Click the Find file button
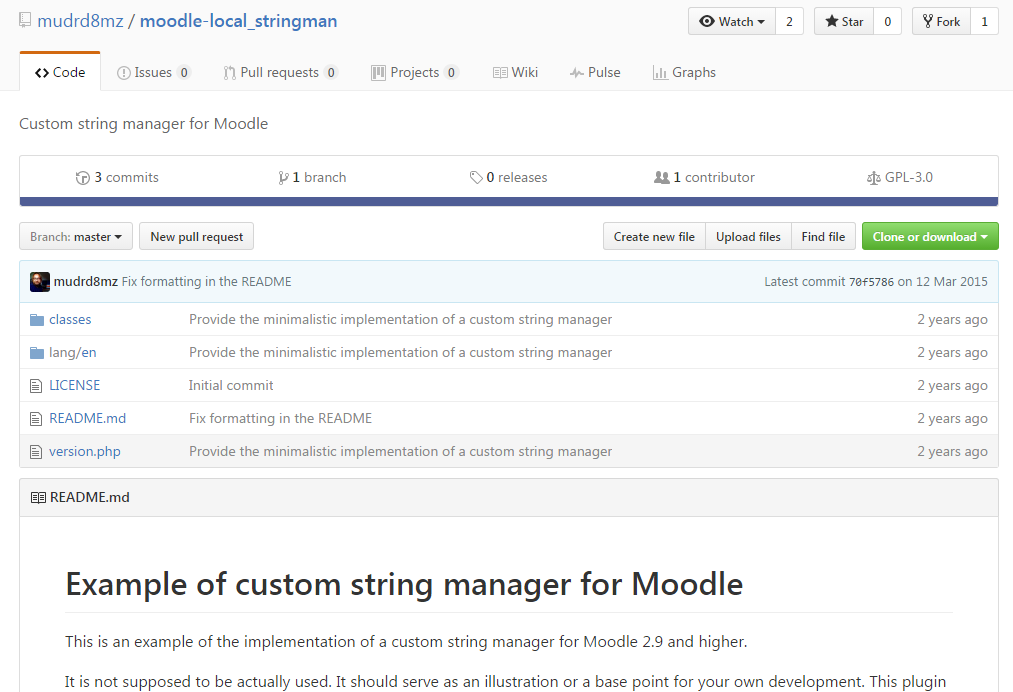 pos(823,236)
